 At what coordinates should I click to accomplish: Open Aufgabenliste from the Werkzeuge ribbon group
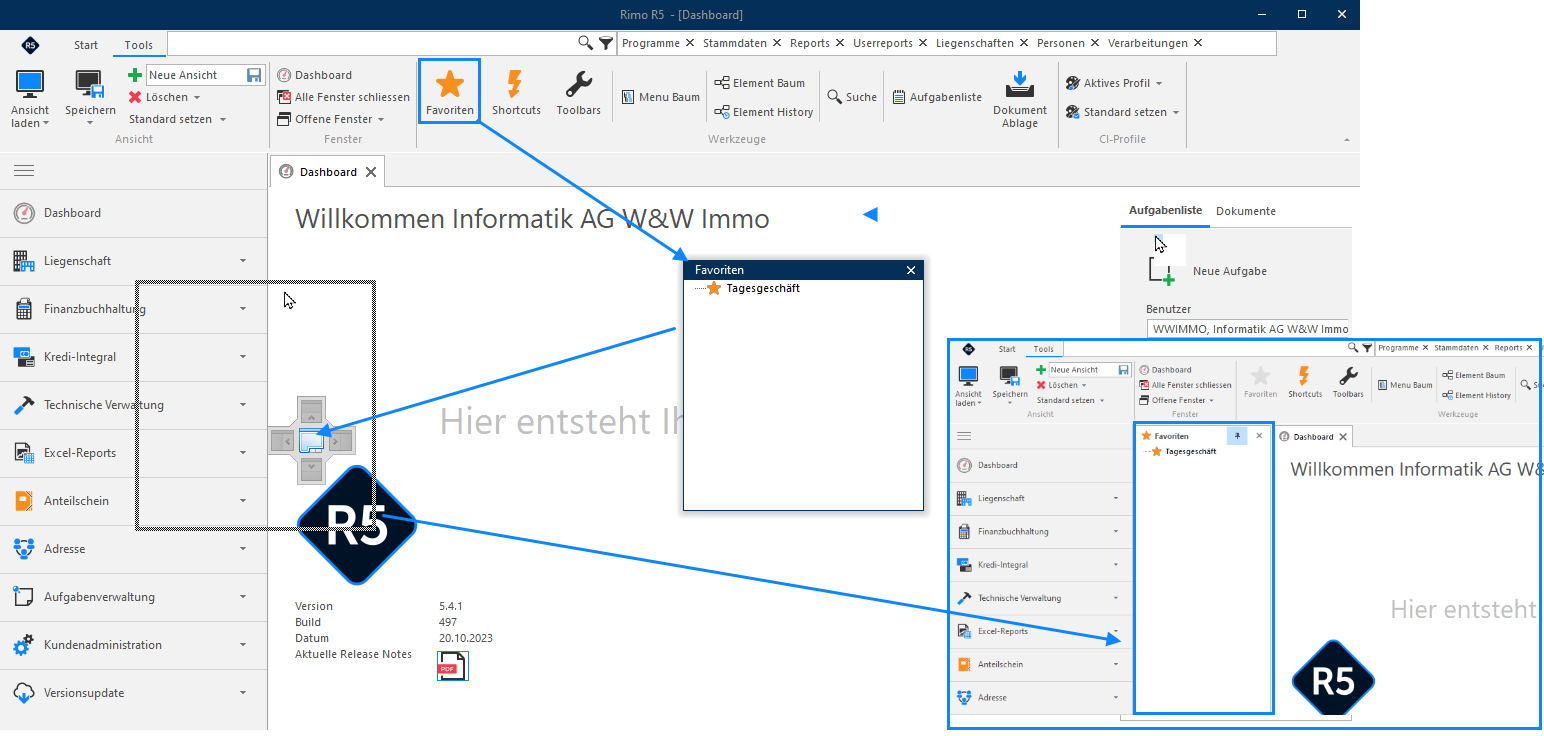click(938, 97)
